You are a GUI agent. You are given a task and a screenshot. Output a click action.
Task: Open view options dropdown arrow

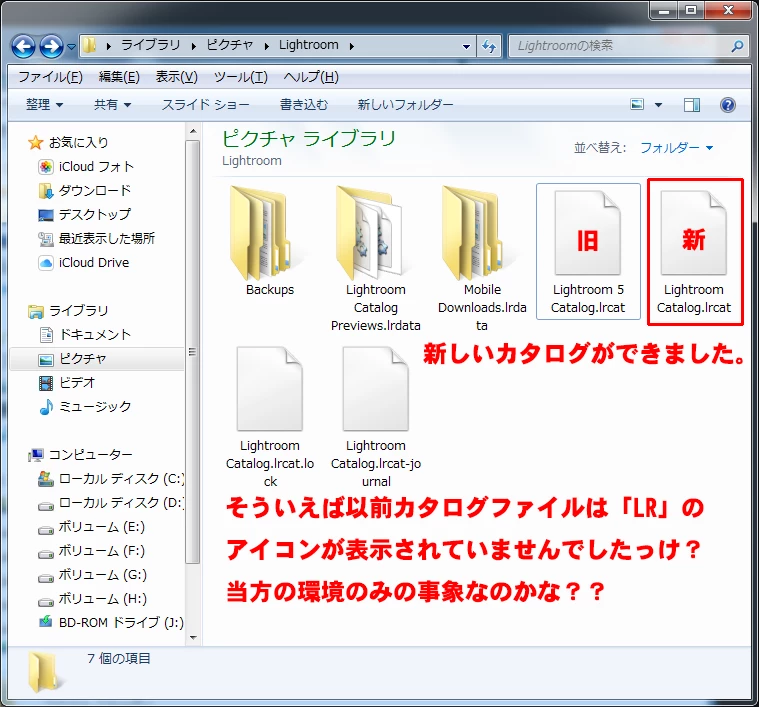(658, 105)
